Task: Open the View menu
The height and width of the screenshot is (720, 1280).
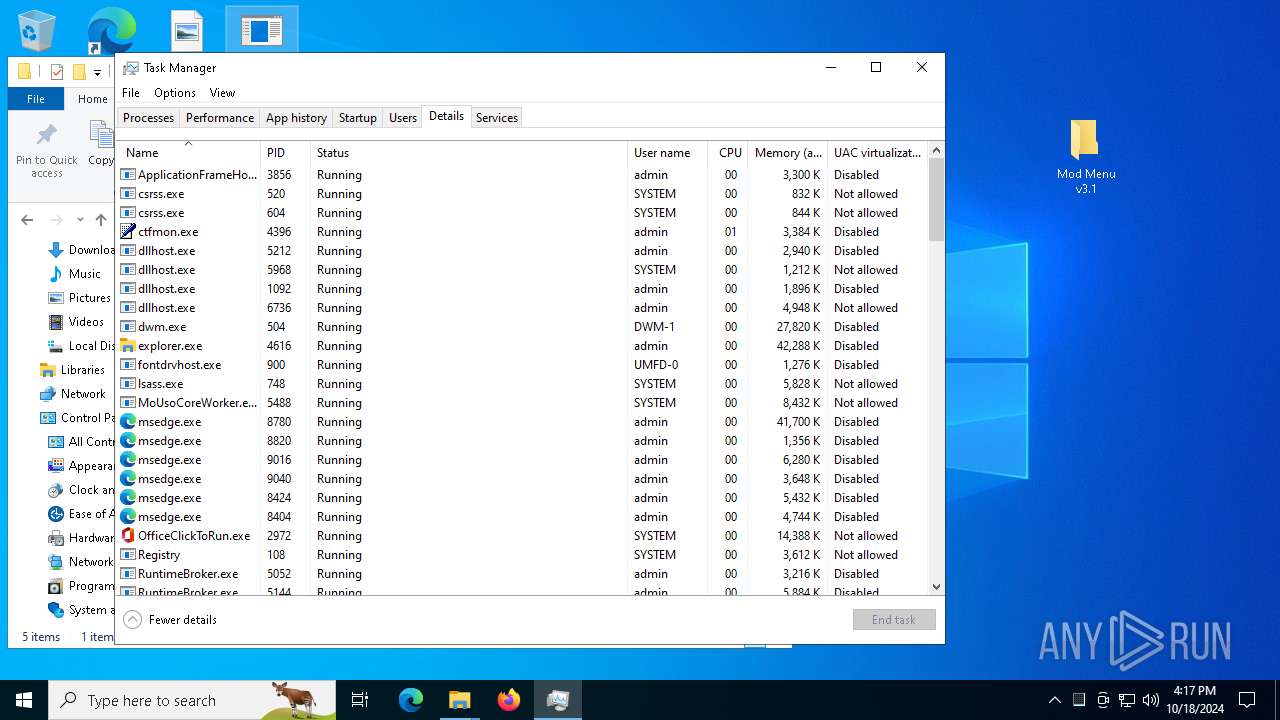Action: point(222,93)
